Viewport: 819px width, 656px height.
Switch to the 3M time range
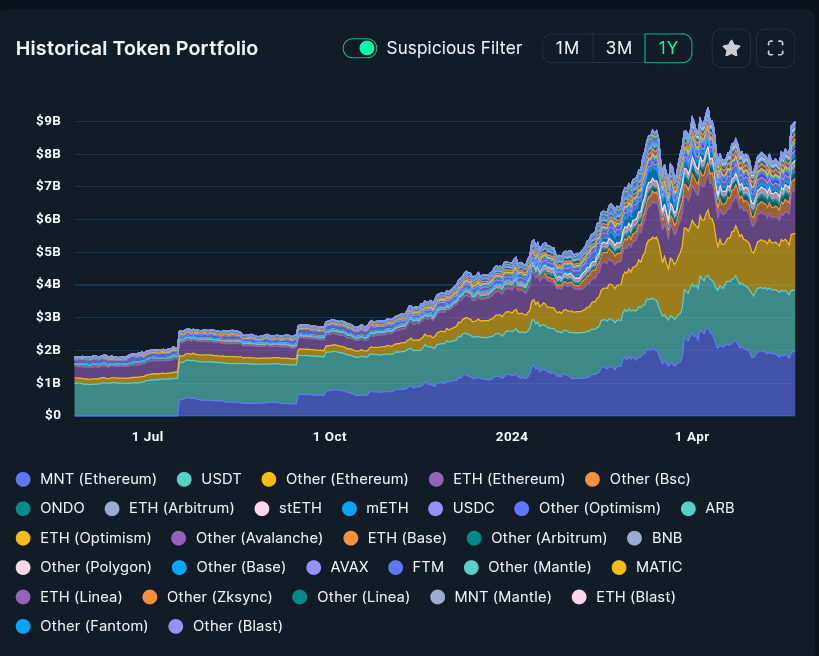click(618, 48)
